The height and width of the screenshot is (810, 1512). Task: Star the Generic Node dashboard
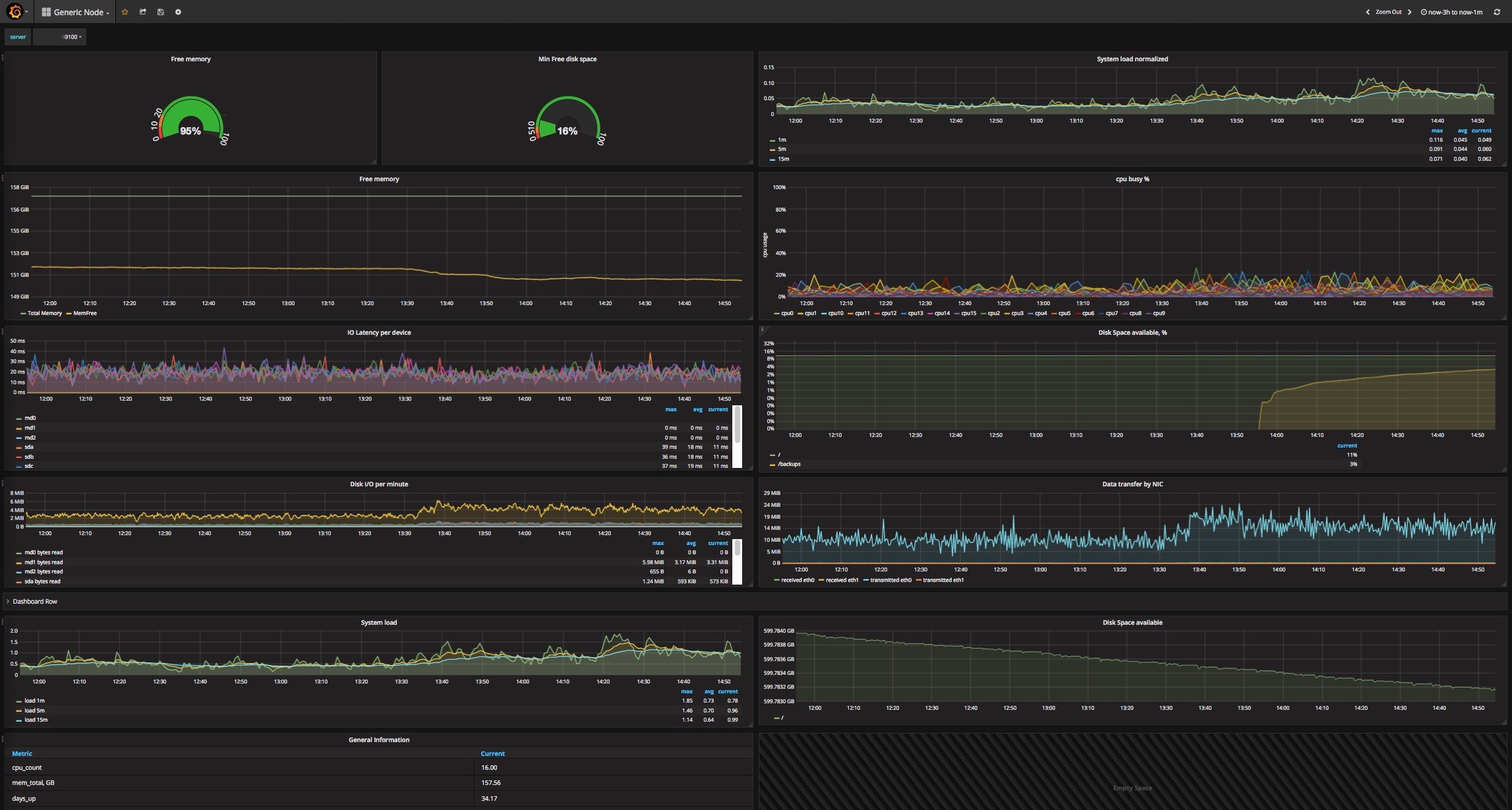point(125,12)
